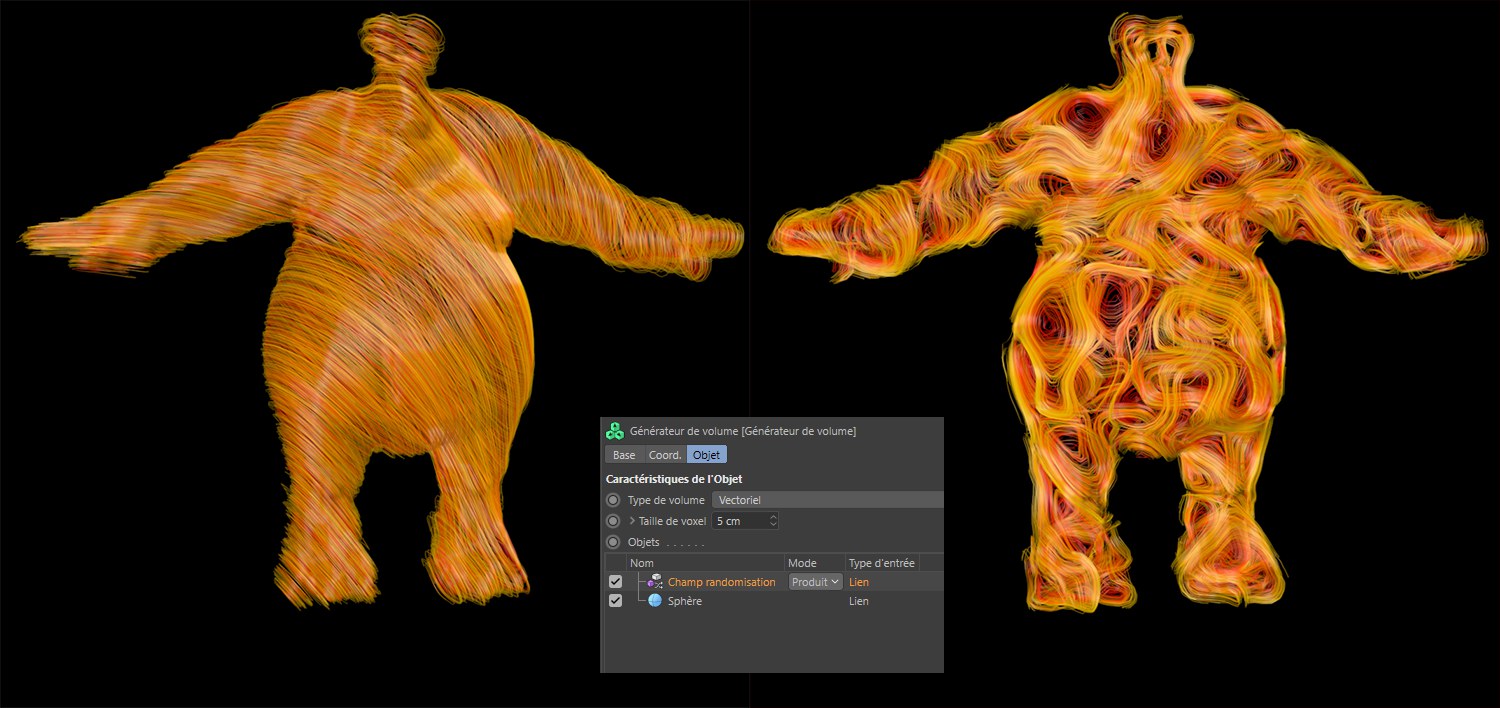Screen dimensions: 1500x708
Task: Switch to the Base tab
Action: [624, 455]
